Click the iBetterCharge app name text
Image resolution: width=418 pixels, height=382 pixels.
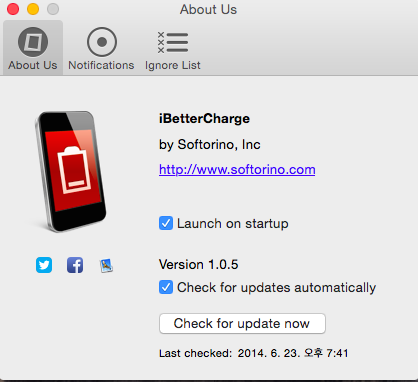[204, 119]
